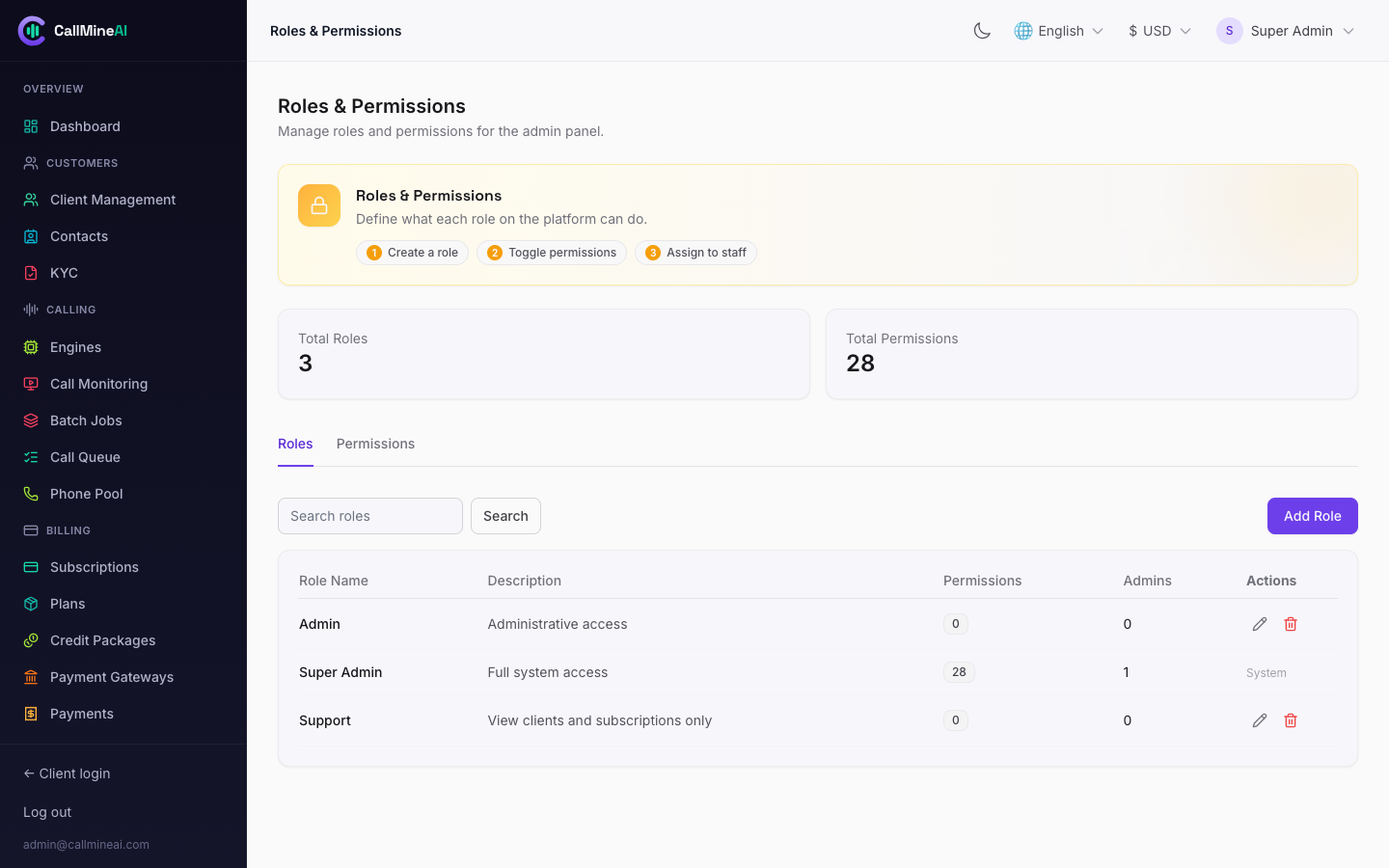Image resolution: width=1389 pixels, height=868 pixels.
Task: Click the 'System' label in Actions
Action: coord(1266,673)
